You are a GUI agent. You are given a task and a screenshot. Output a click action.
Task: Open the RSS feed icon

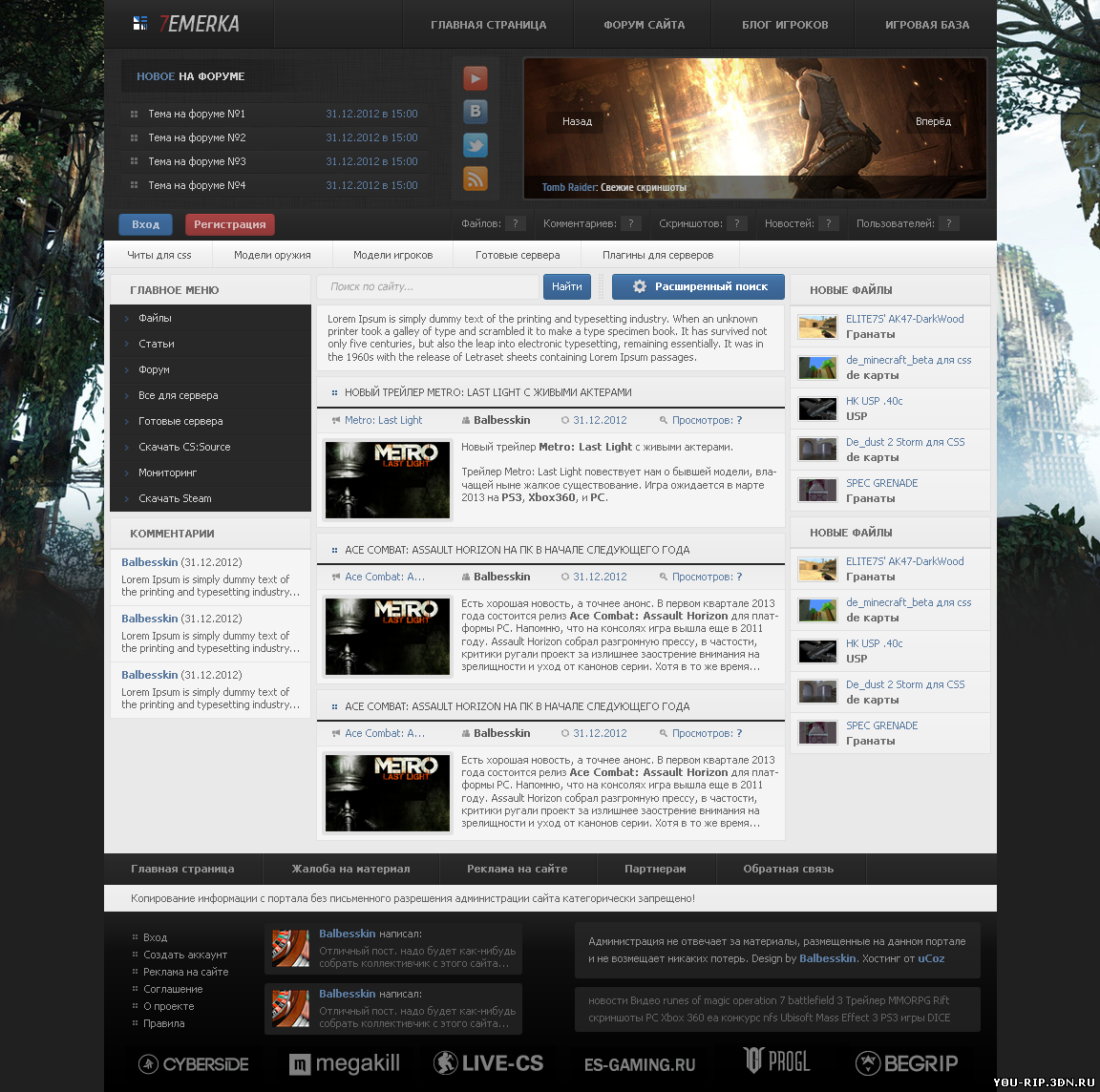(x=475, y=178)
